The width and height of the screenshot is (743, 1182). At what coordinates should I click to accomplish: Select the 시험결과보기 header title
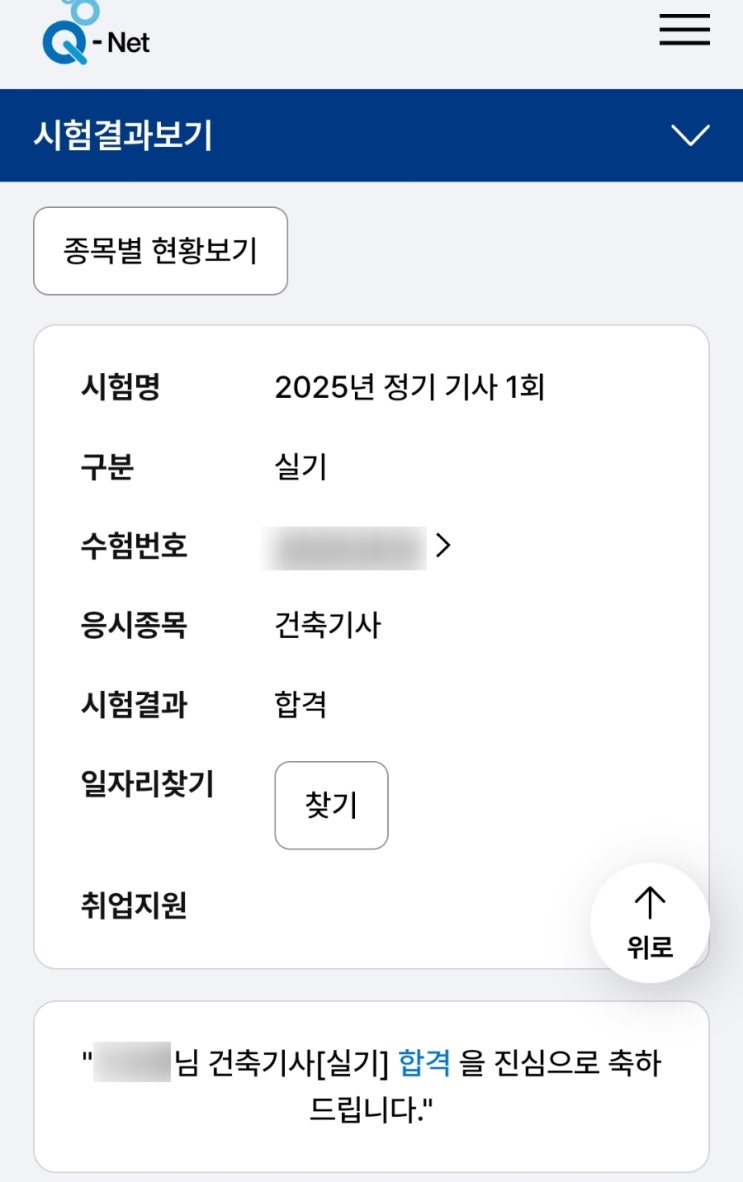pos(123,135)
